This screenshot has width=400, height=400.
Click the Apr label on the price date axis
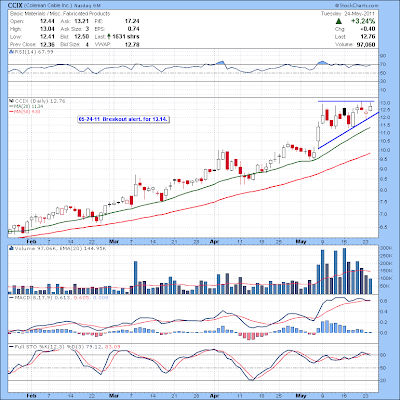point(214,242)
